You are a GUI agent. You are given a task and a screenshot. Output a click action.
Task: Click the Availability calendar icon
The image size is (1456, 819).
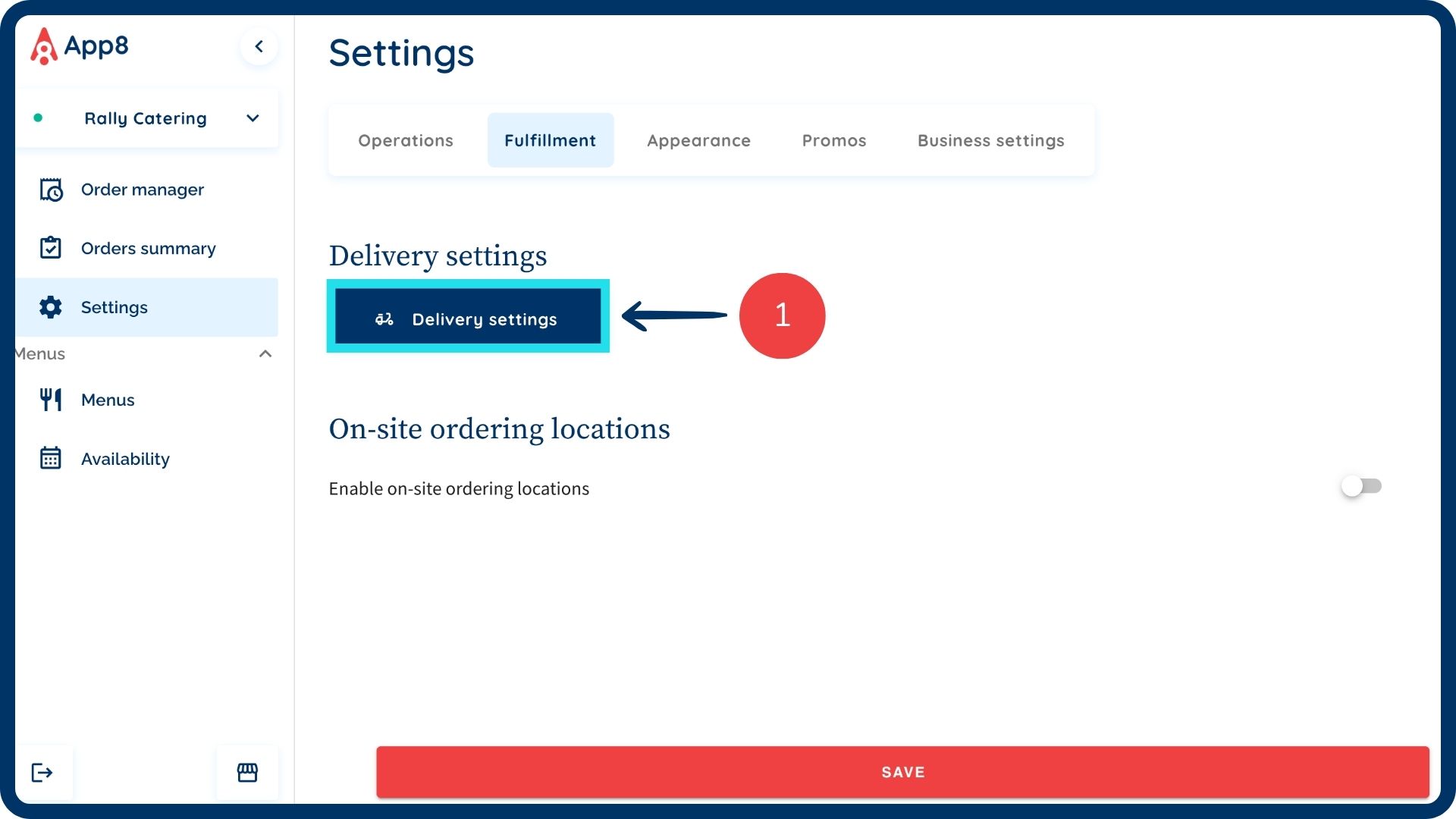point(51,459)
